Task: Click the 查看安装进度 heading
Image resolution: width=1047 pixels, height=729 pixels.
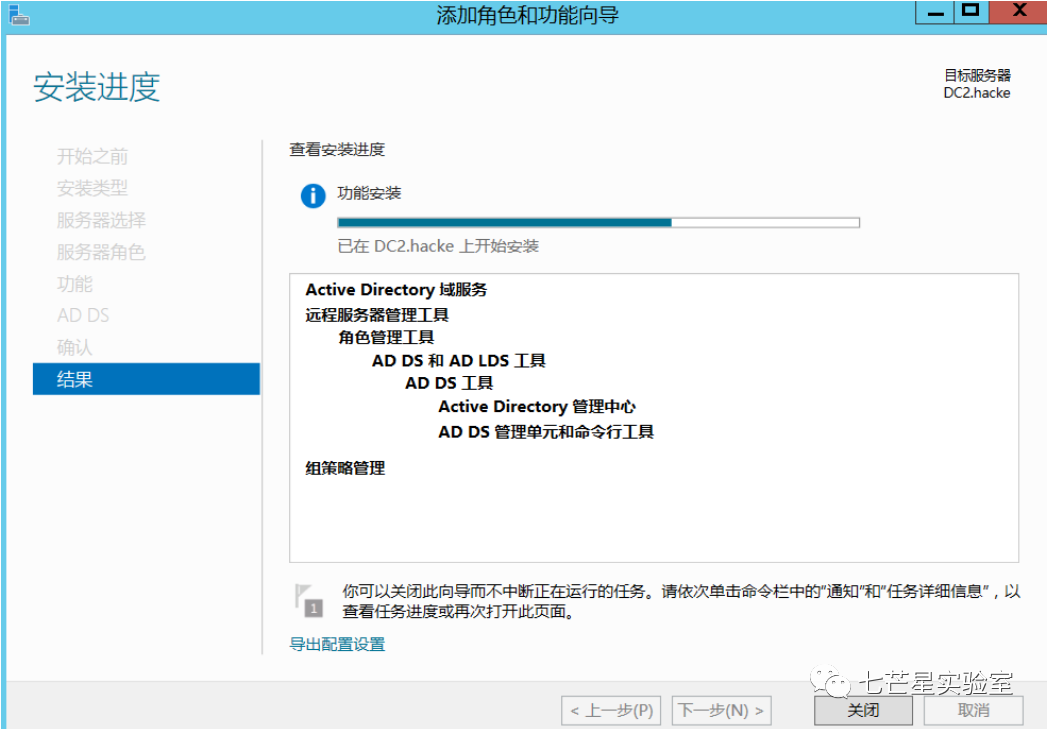Action: tap(337, 150)
